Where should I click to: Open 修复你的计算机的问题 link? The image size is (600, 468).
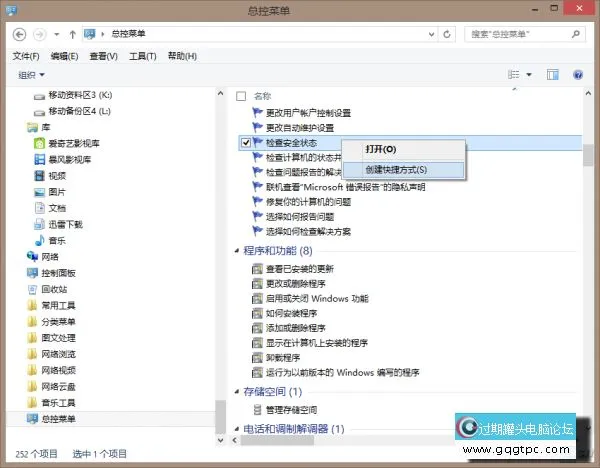(308, 202)
